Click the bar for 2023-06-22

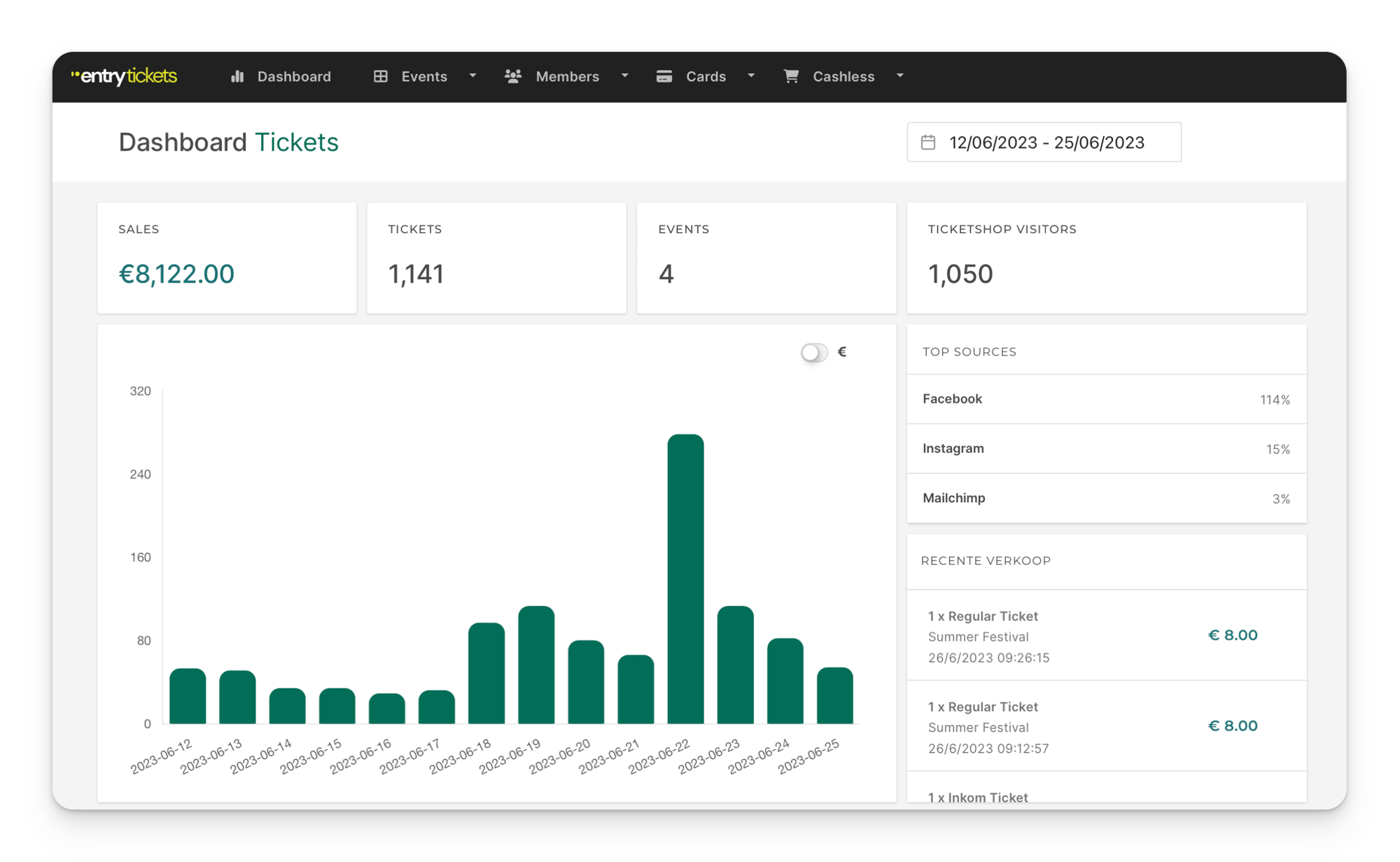tap(685, 579)
